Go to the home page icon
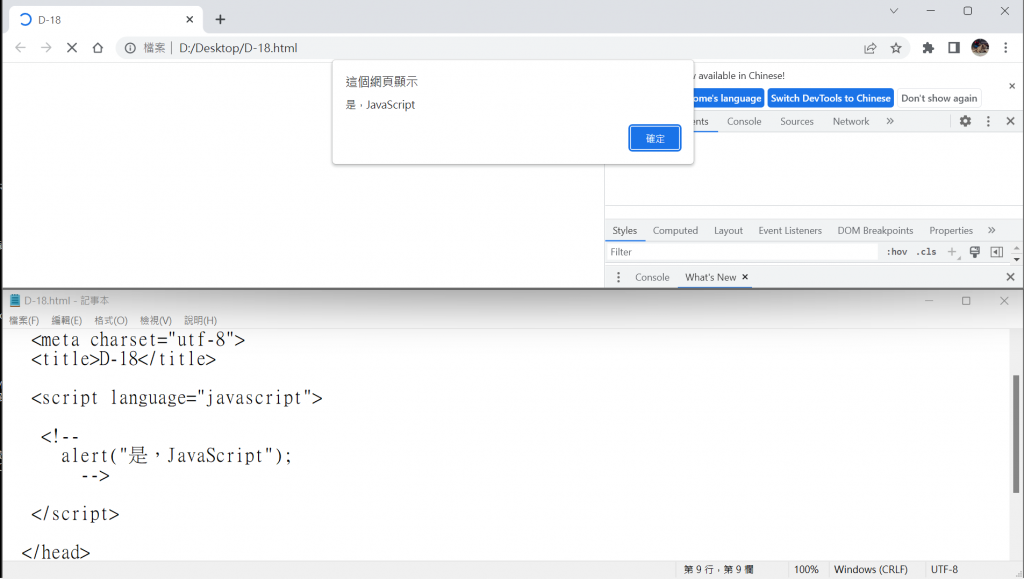 pyautogui.click(x=98, y=48)
